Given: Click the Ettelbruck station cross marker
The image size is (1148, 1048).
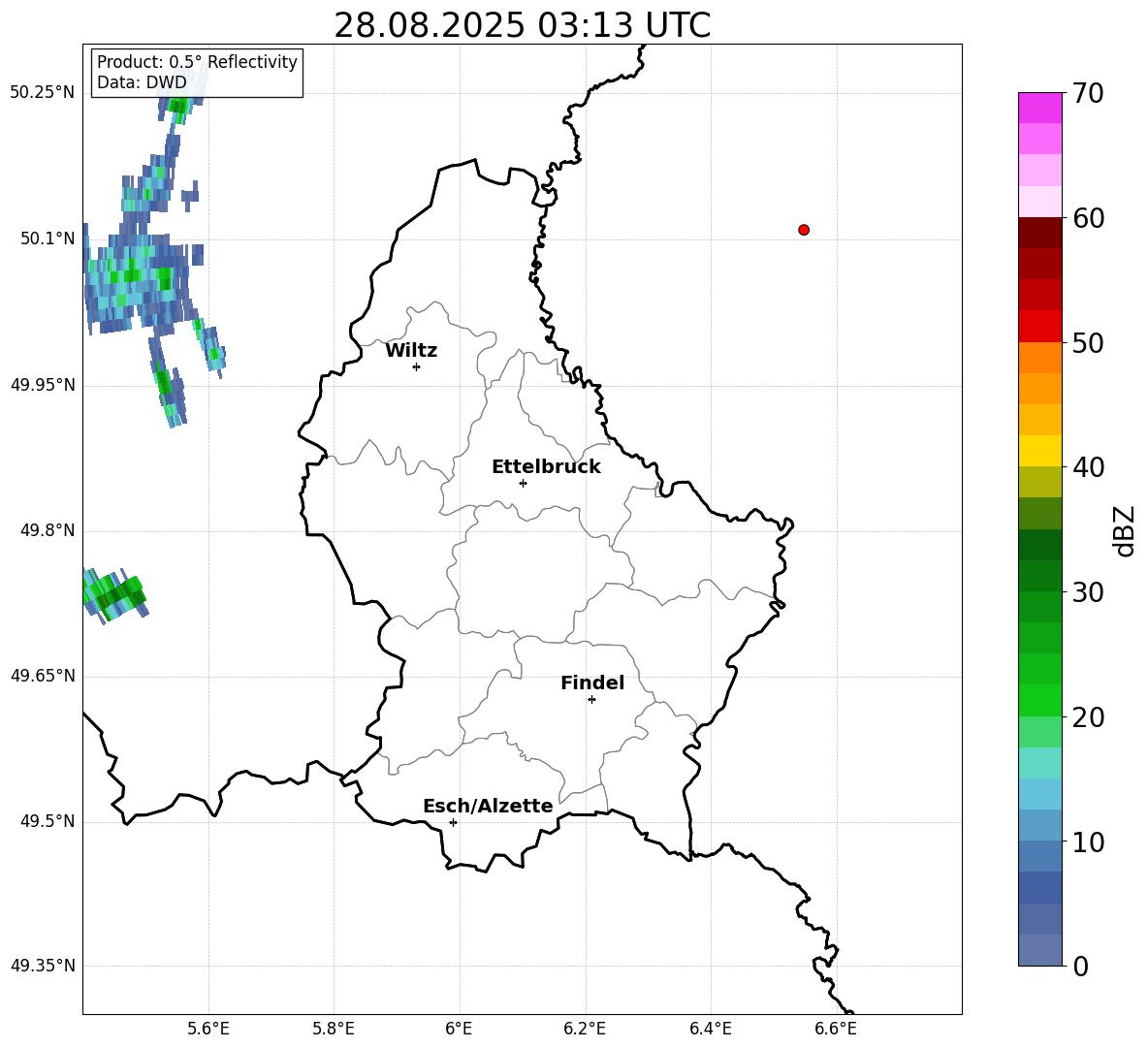Looking at the screenshot, I should 523,483.
